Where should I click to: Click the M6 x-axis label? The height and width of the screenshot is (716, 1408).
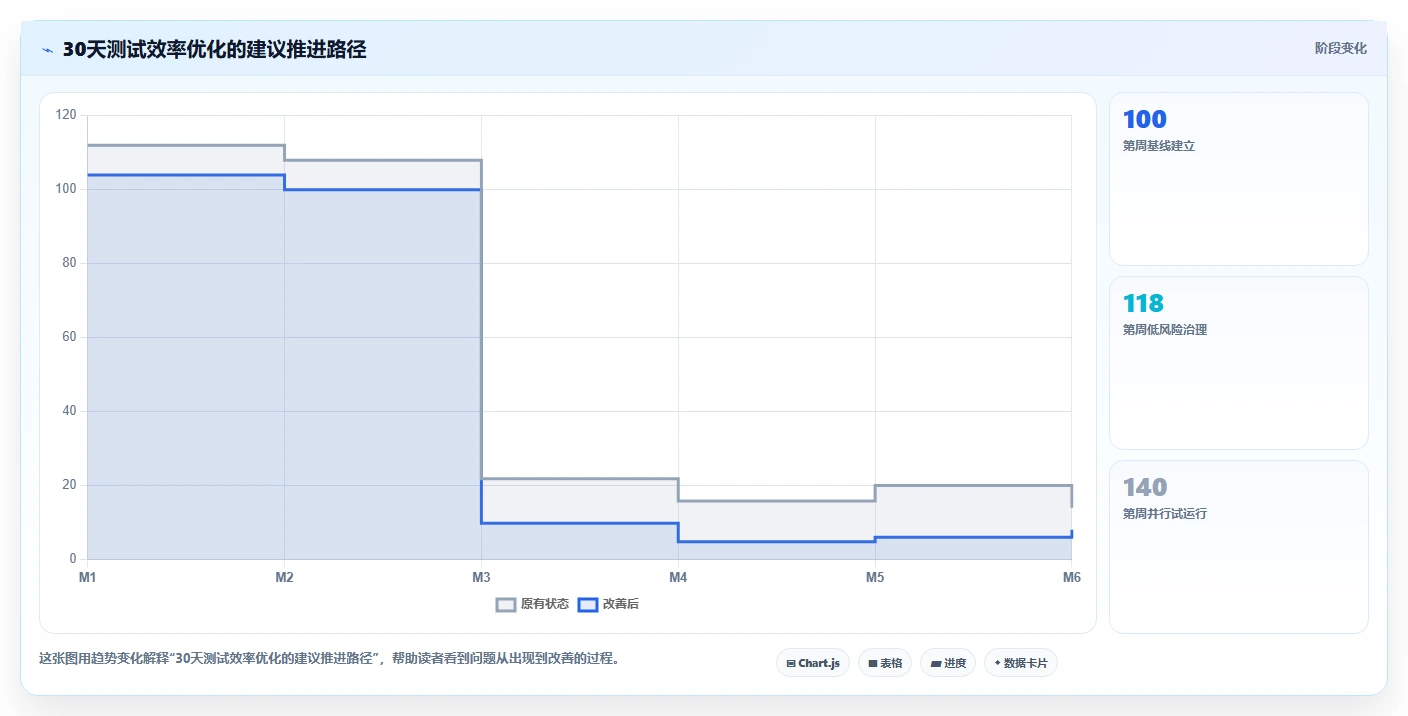point(1072,577)
